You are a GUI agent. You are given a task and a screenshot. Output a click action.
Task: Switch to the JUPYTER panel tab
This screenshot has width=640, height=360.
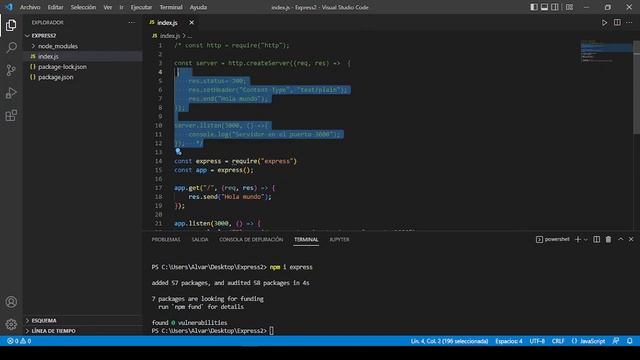tap(339, 240)
